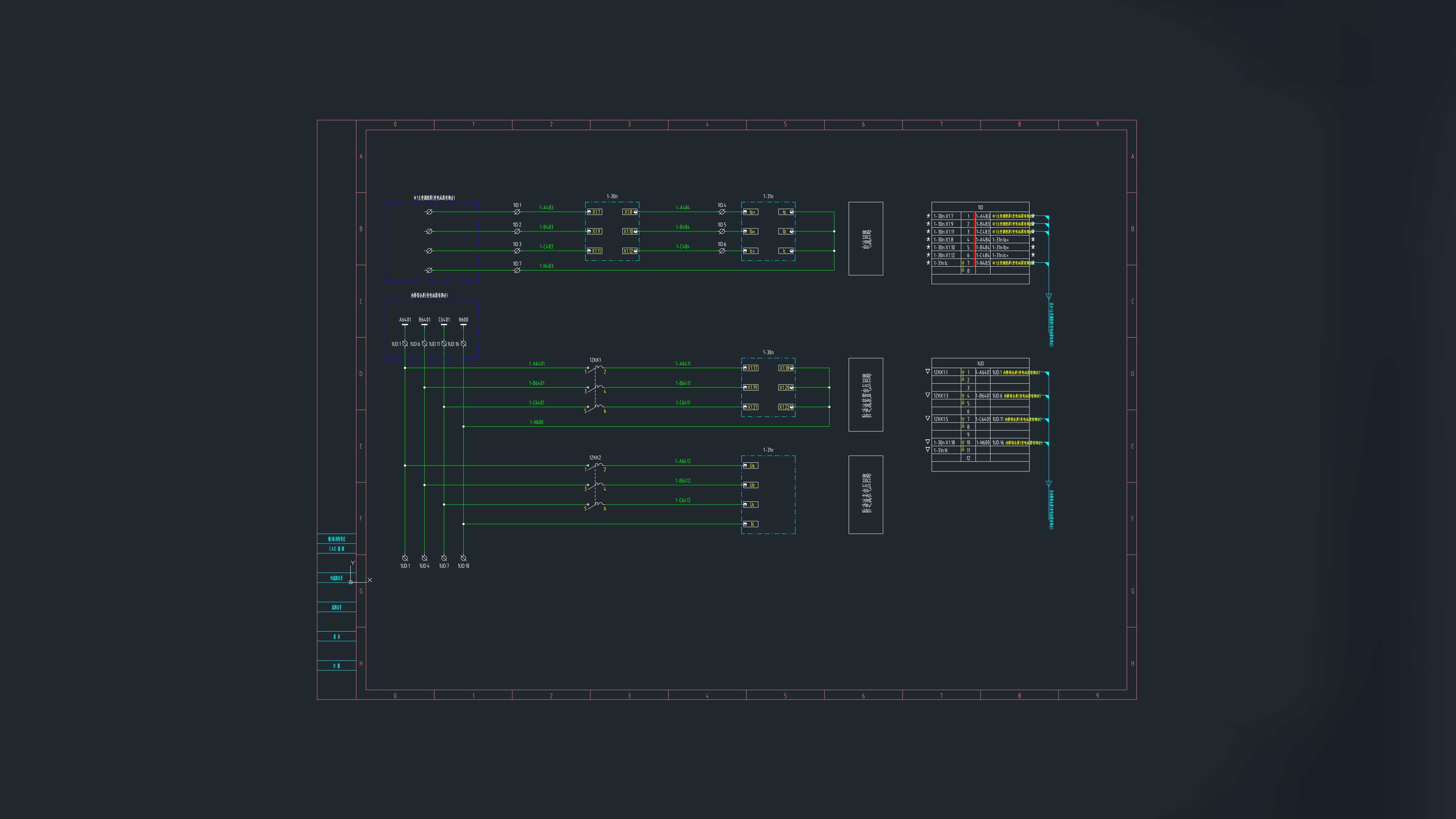Click the 1D:6 terminal symbol
1456x819 pixels.
click(722, 251)
